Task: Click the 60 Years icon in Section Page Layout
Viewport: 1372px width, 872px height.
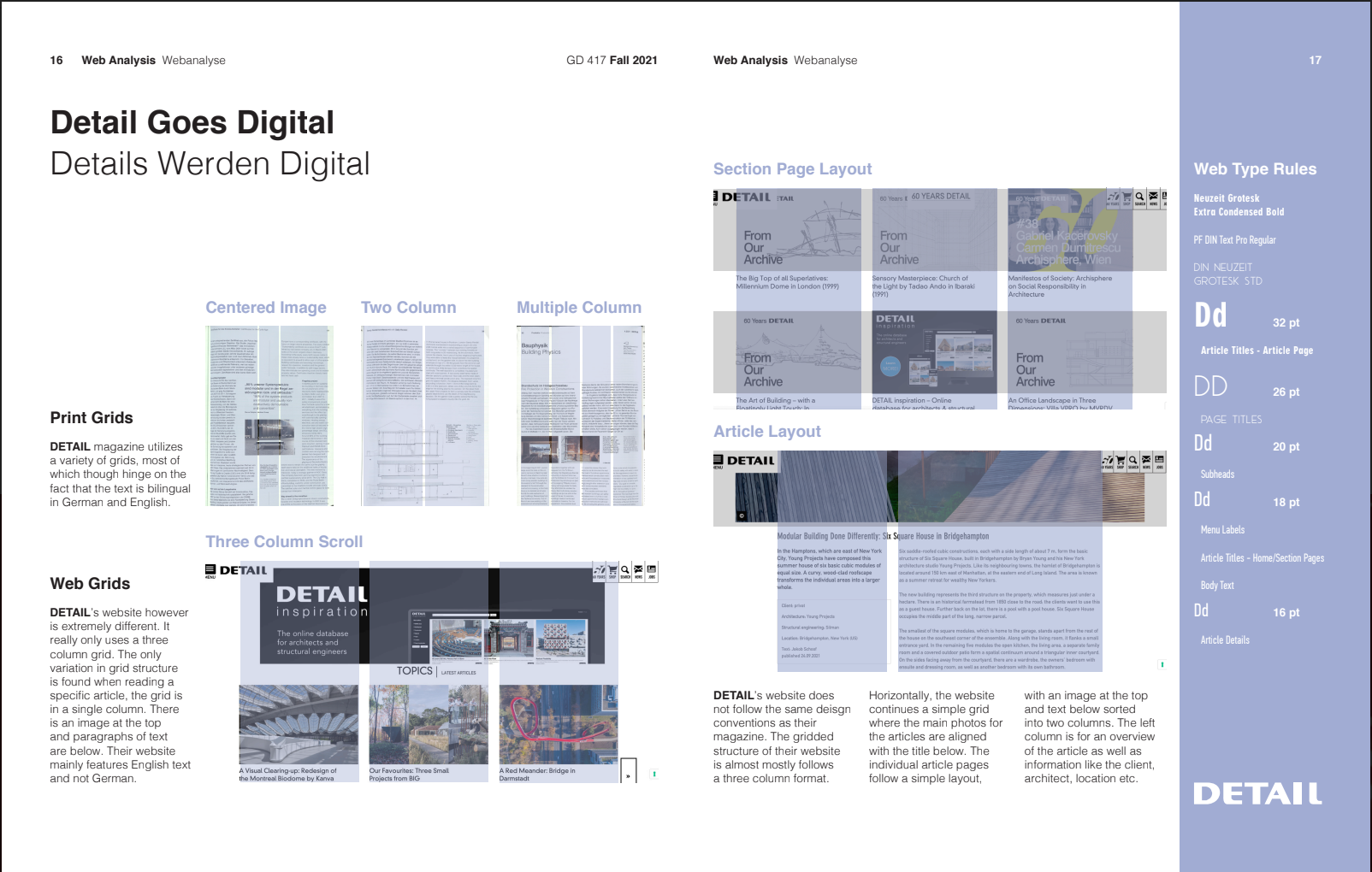Action: (1113, 198)
